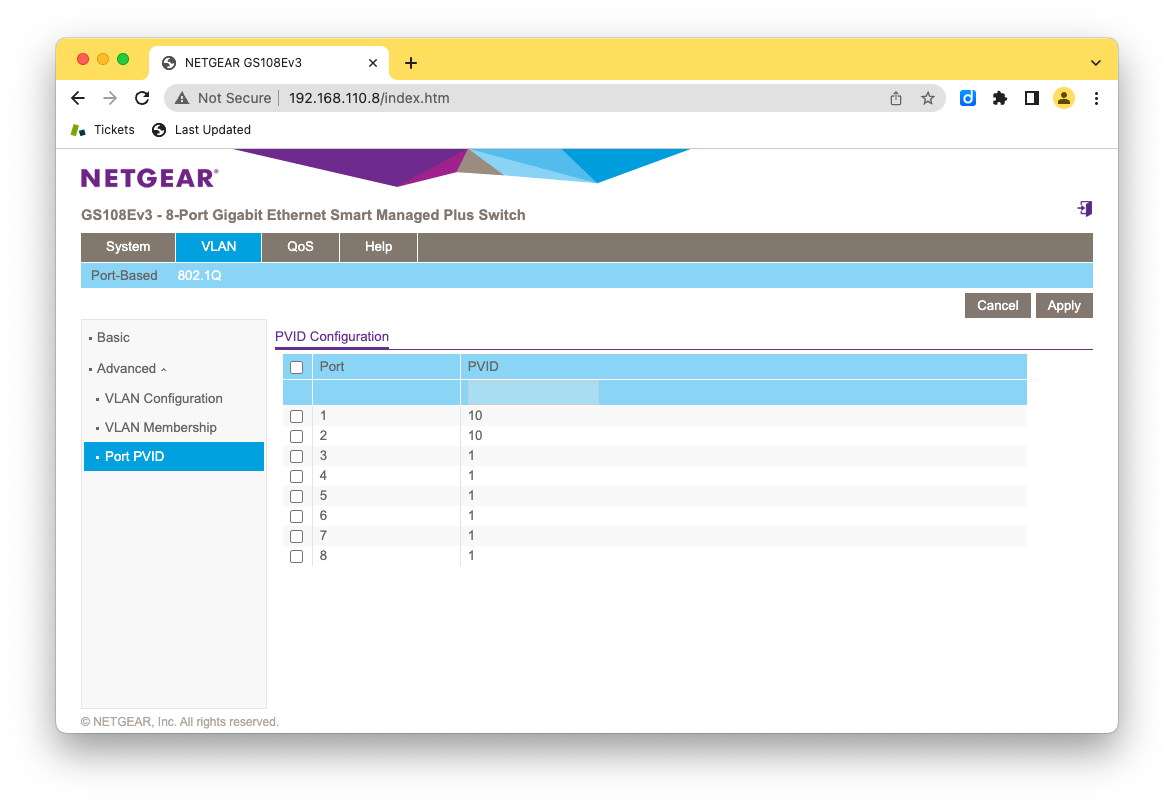Click PVID value 1 for port 3
Screen dimensions: 1174x807
click(x=471, y=456)
